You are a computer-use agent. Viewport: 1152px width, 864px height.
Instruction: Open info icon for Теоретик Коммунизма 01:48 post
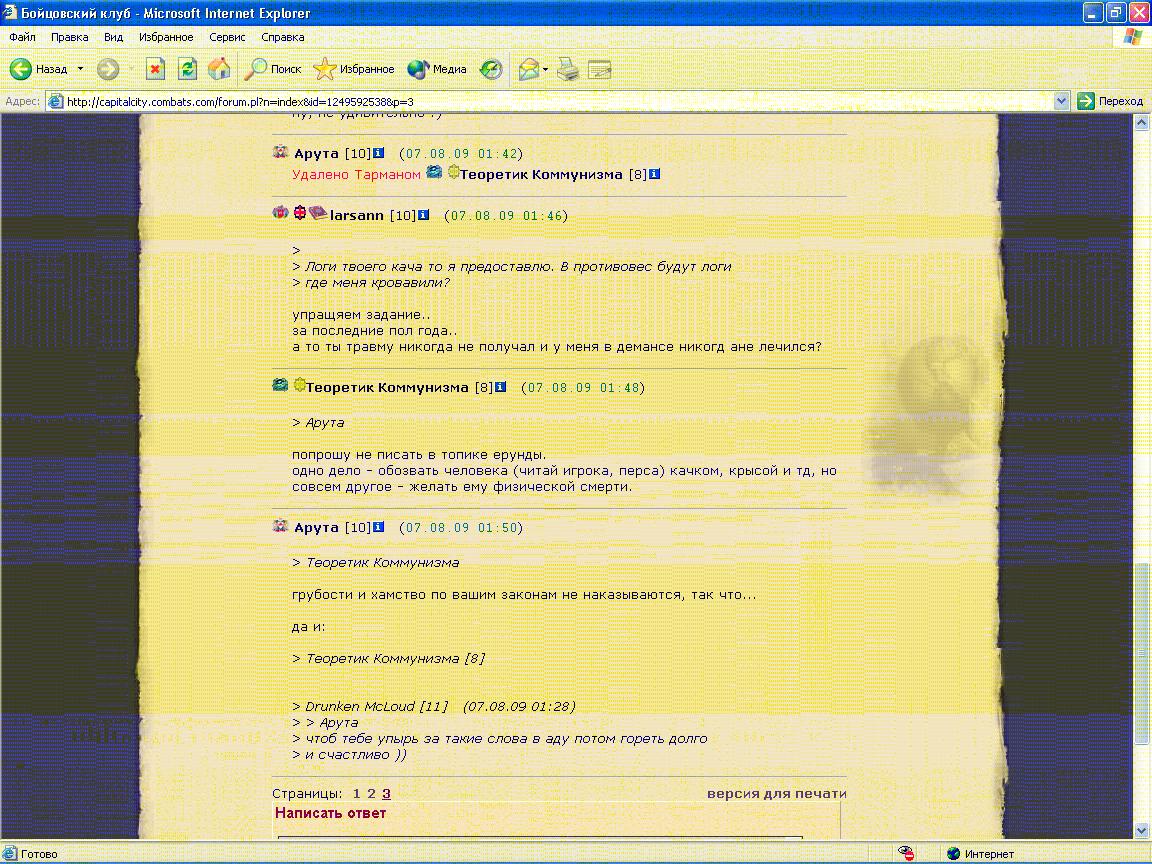click(500, 386)
